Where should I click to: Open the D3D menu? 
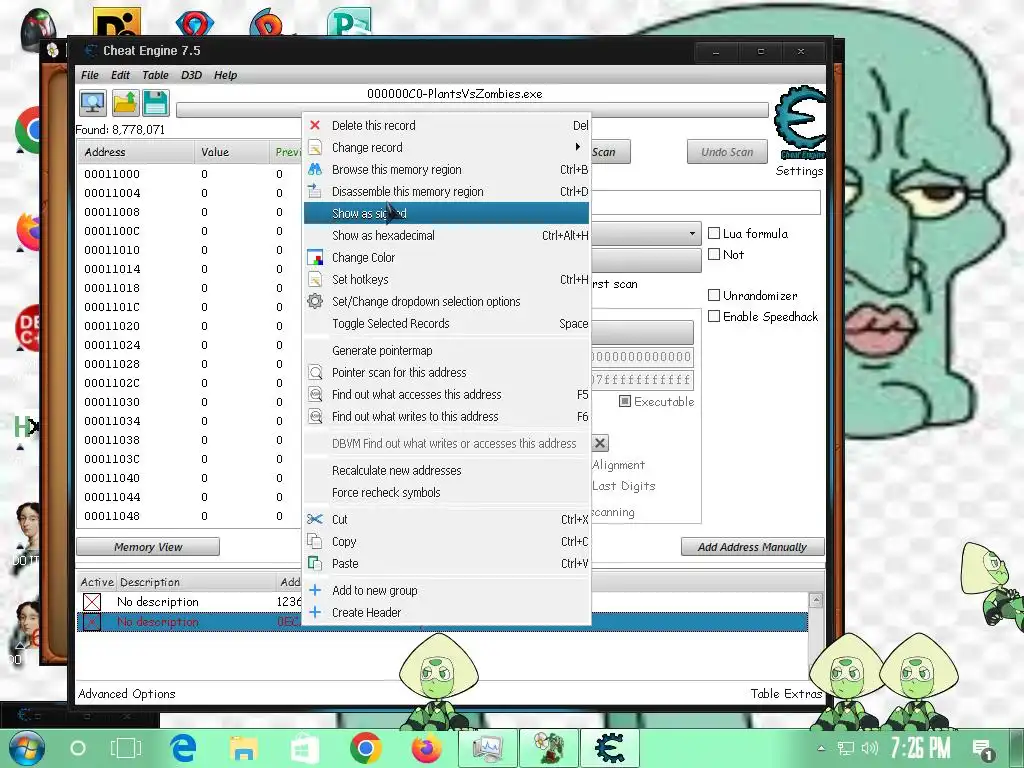(191, 75)
